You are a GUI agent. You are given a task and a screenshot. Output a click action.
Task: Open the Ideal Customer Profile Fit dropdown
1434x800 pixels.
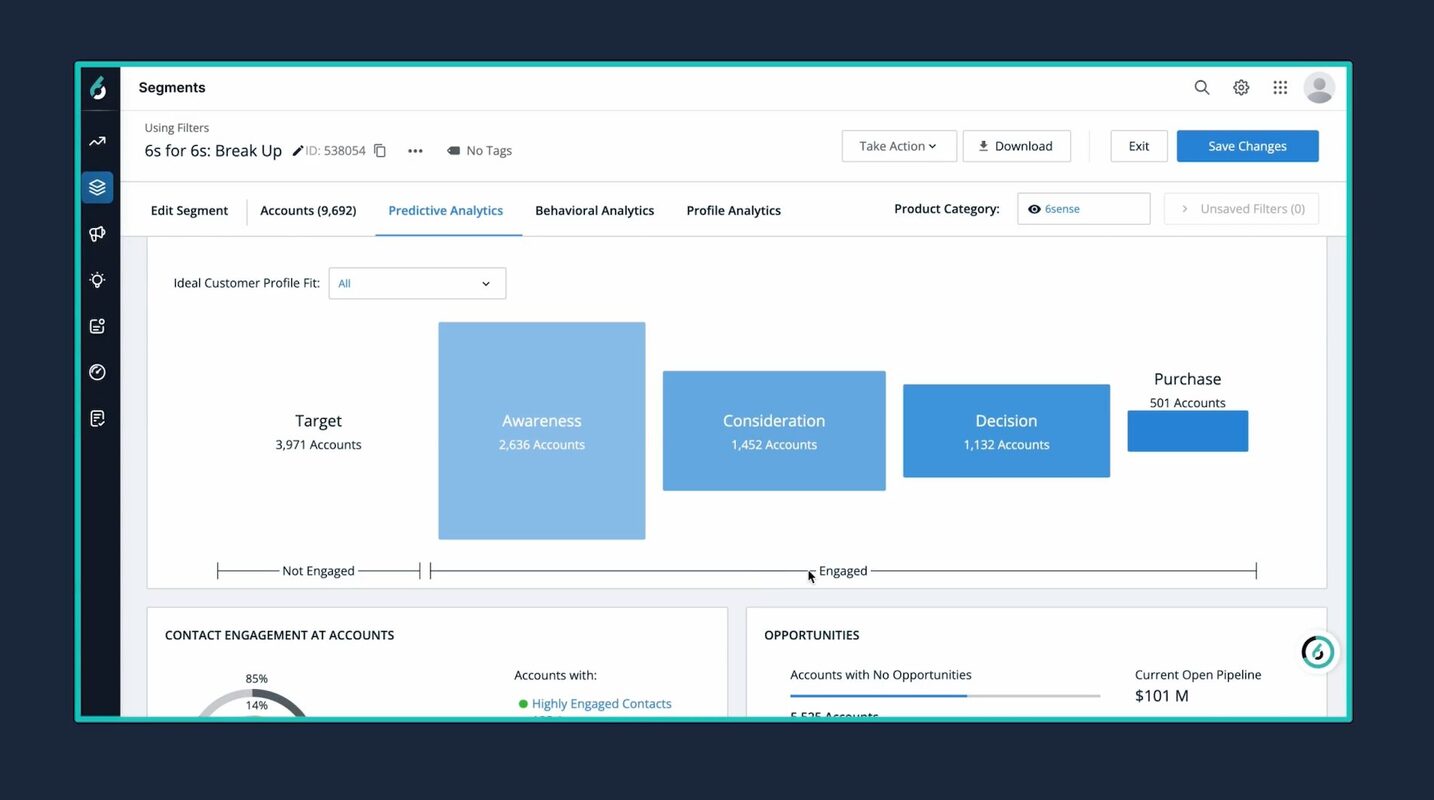pos(417,283)
